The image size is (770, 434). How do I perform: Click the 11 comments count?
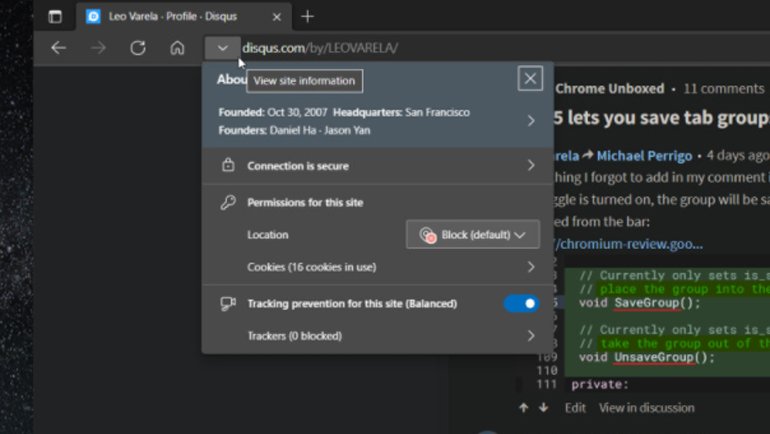point(724,89)
